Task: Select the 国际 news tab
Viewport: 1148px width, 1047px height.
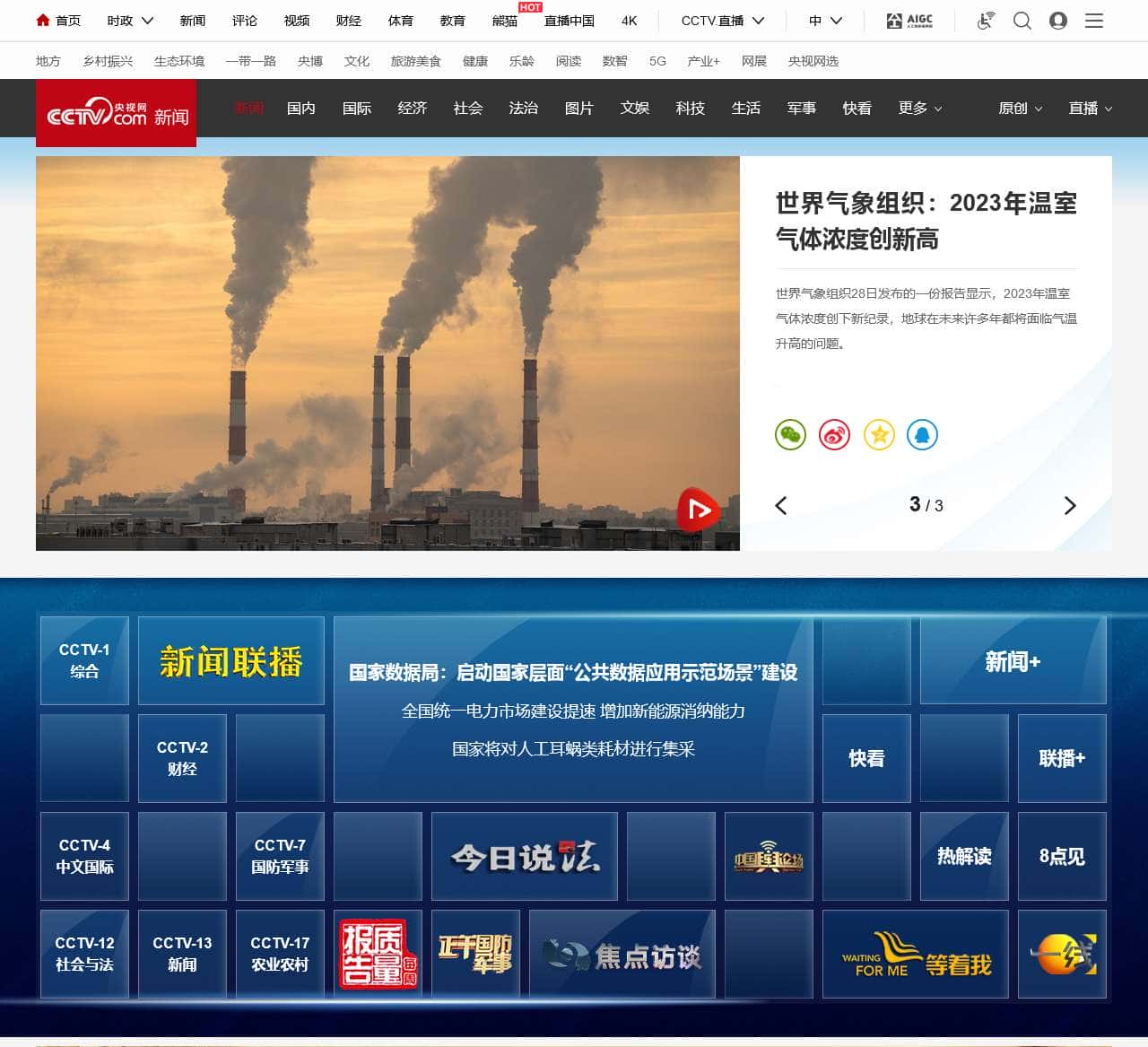Action: pyautogui.click(x=356, y=109)
